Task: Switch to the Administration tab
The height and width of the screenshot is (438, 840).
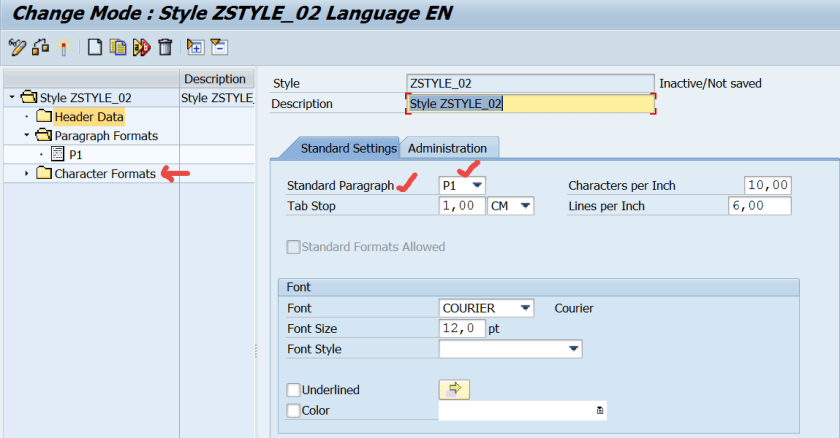Action: 447,148
